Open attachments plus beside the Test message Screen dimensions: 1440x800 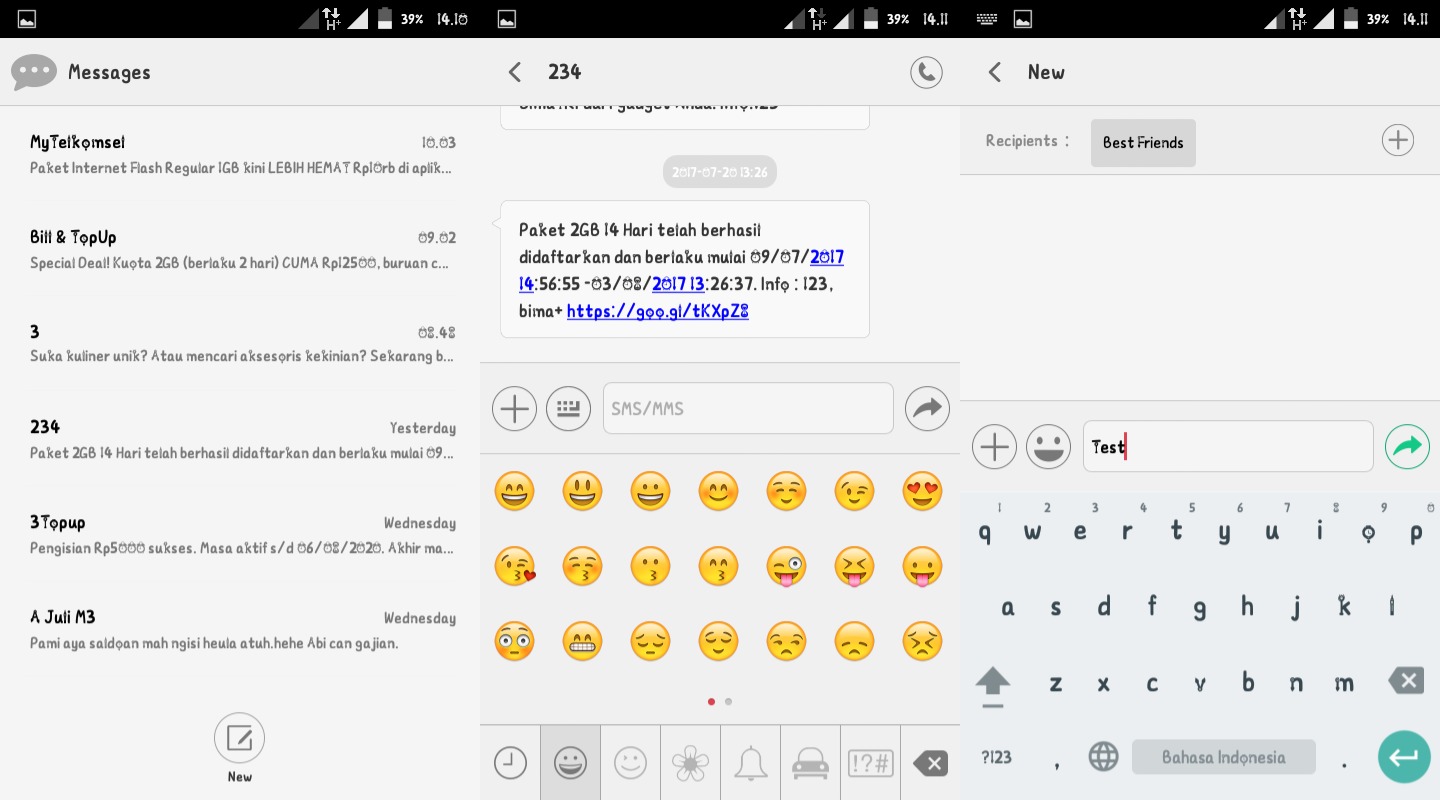pos(994,446)
